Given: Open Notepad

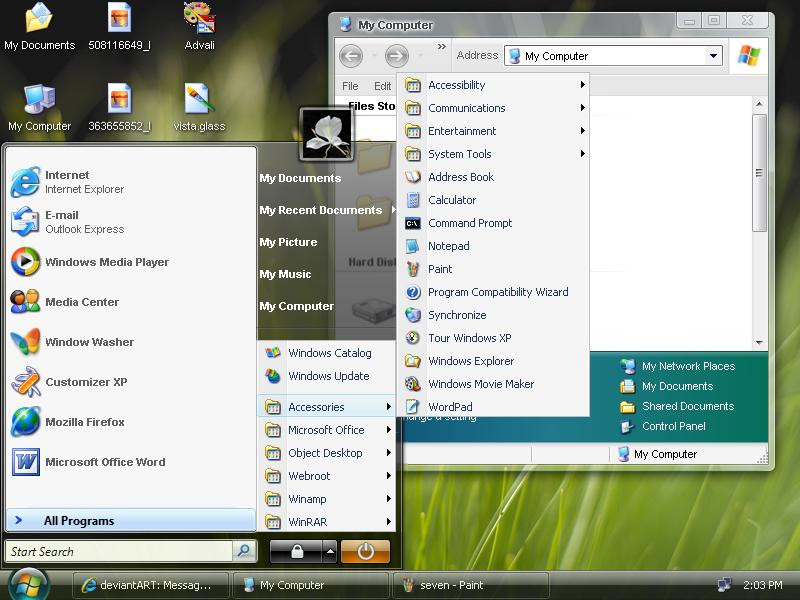Looking at the screenshot, I should 493,246.
